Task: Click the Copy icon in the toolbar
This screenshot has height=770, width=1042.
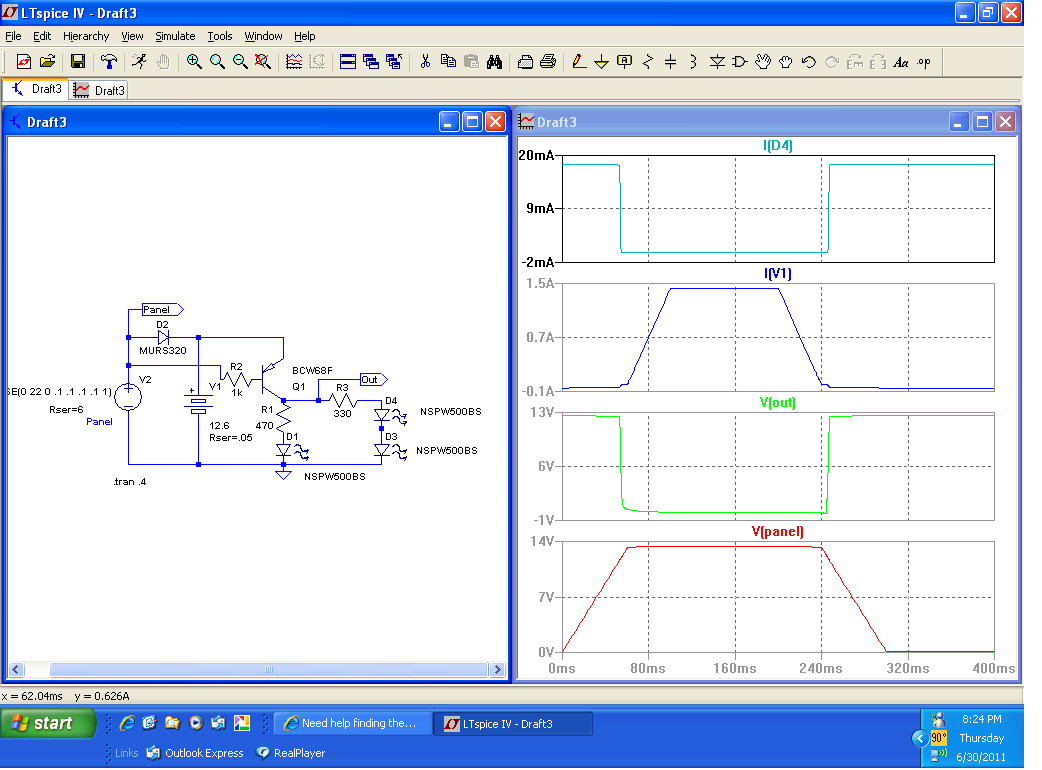Action: click(449, 62)
